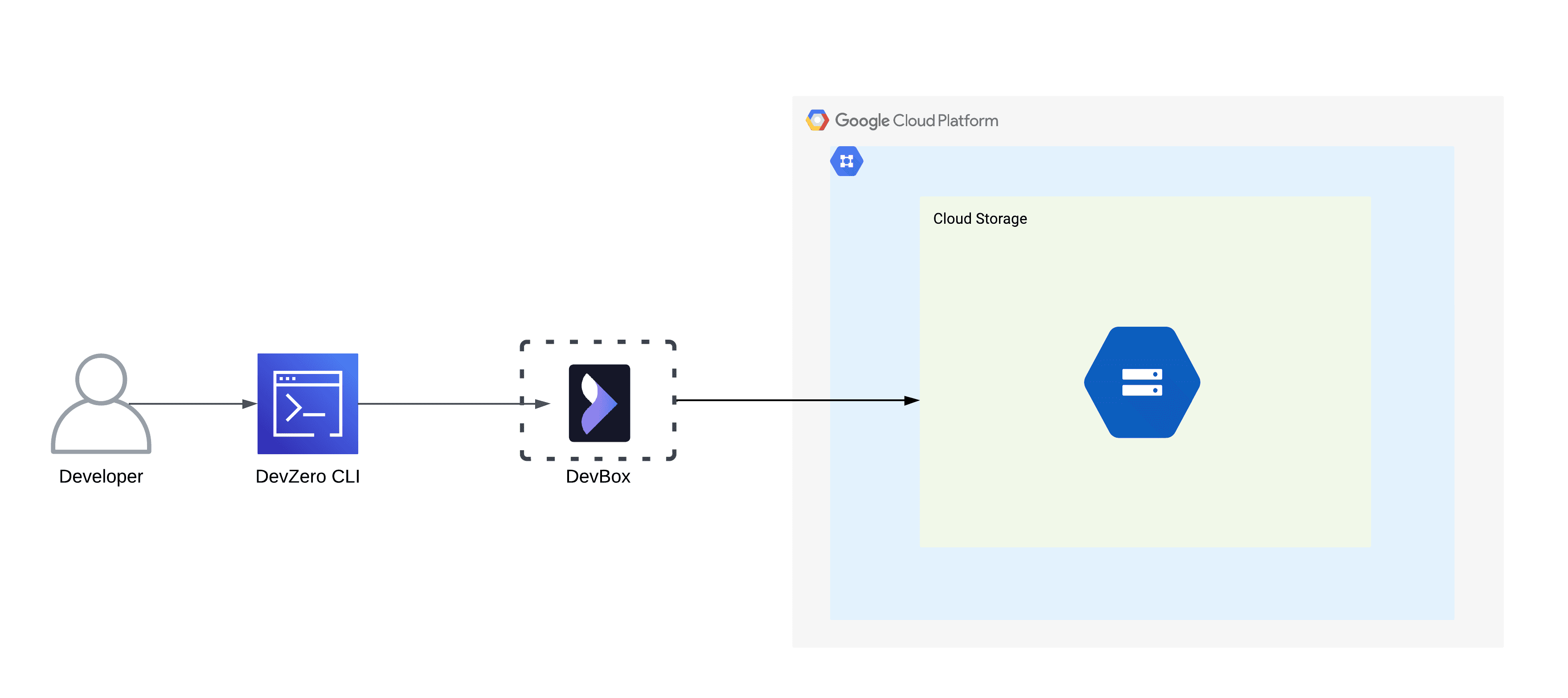Click the "DevBox" label text
The width and height of the screenshot is (1568, 698).
tap(598, 476)
